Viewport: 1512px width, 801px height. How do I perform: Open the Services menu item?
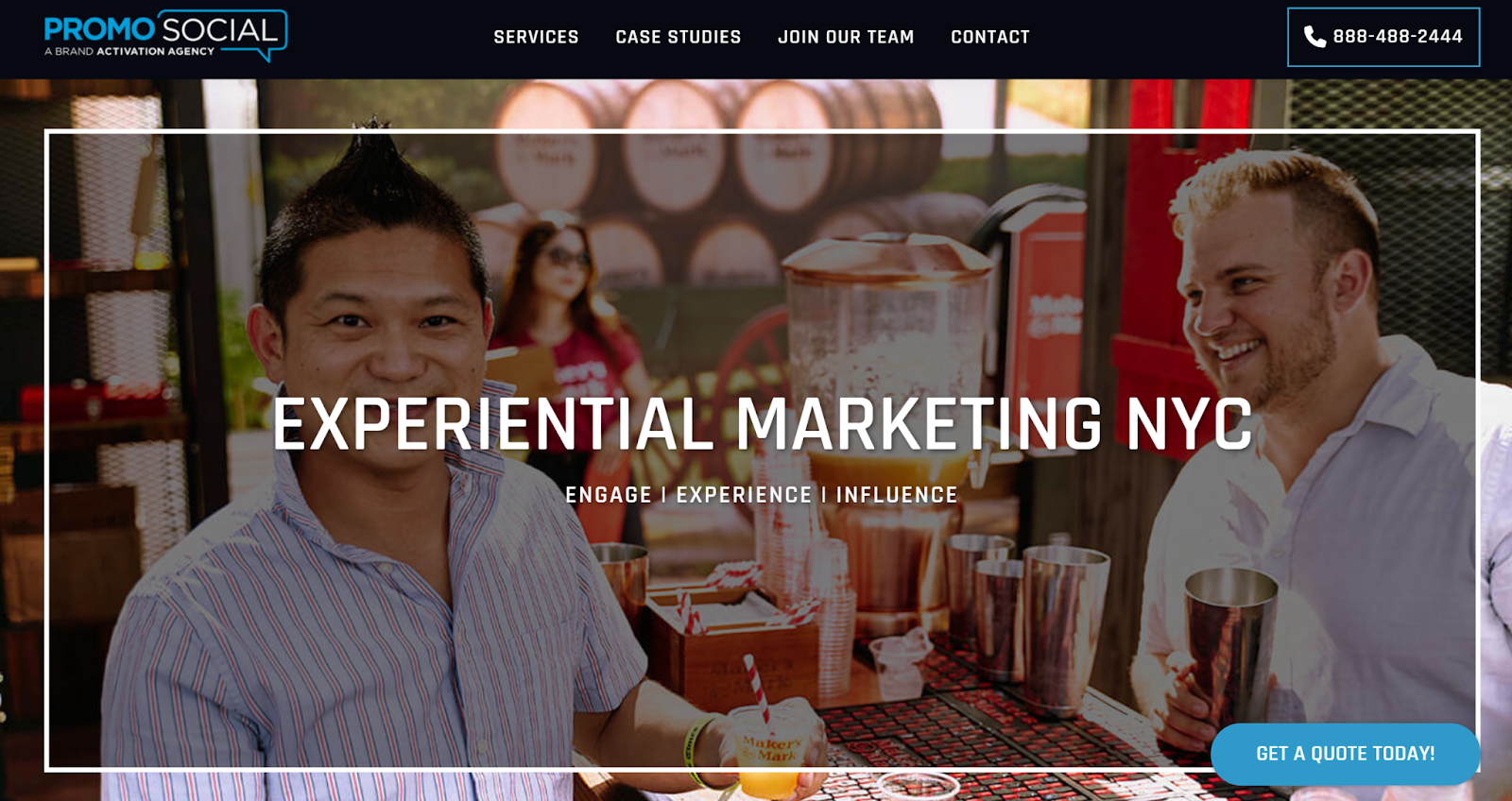(536, 37)
